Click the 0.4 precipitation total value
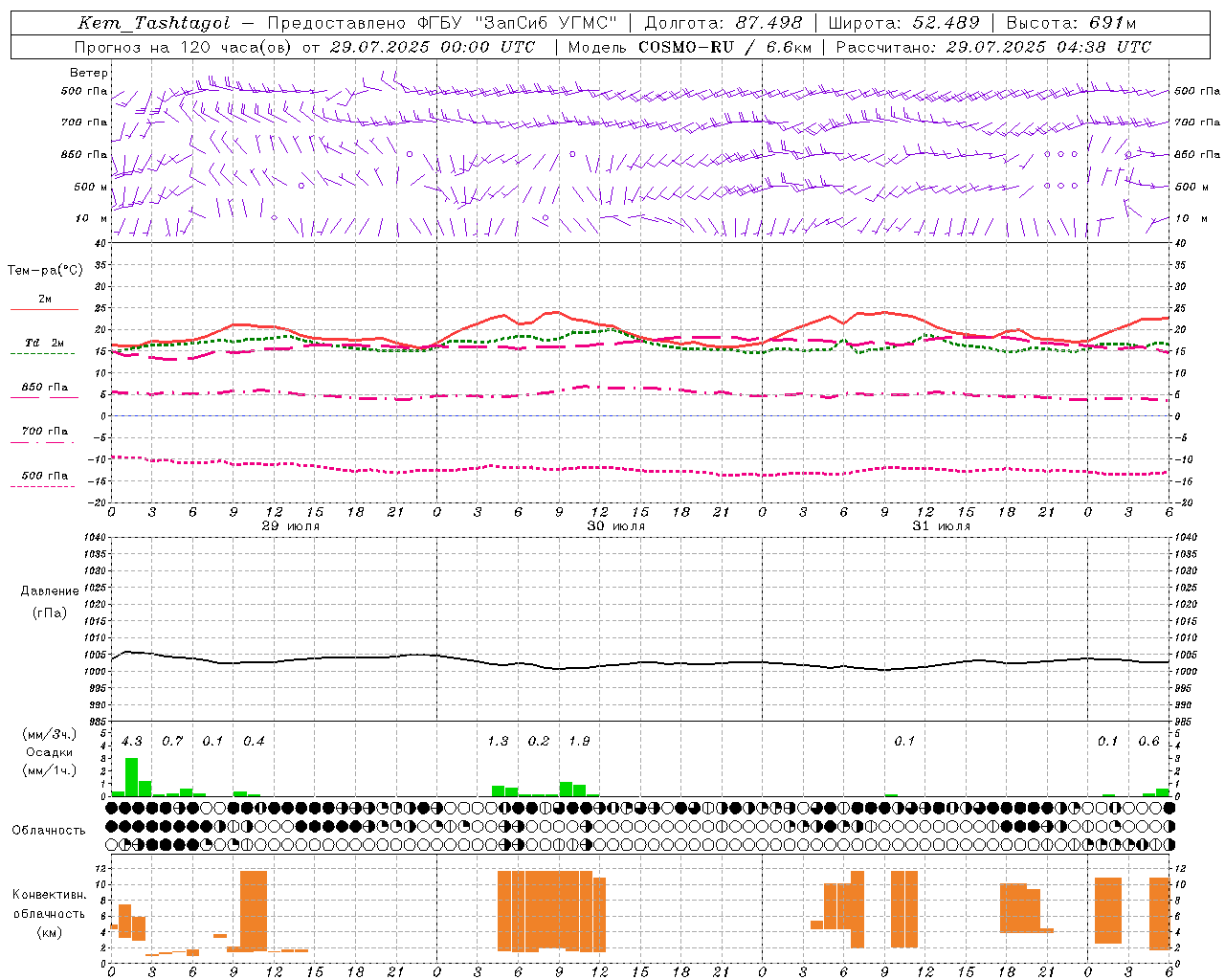 click(x=254, y=742)
